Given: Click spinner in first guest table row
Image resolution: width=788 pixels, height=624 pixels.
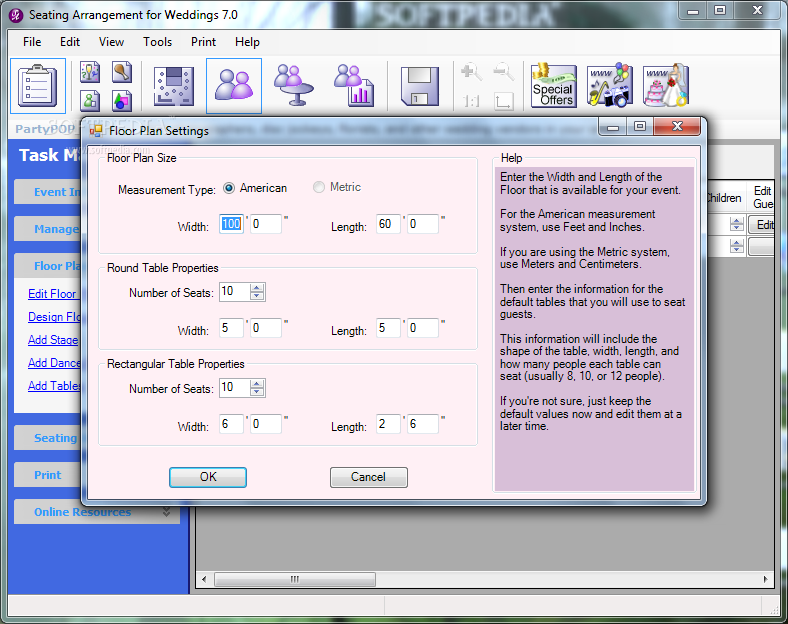Looking at the screenshot, I should [737, 224].
